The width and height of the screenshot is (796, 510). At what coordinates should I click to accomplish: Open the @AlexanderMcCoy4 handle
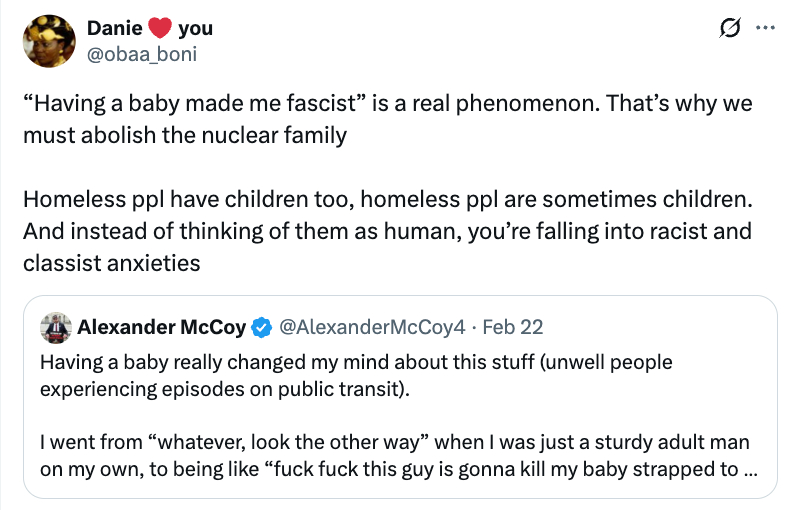[x=374, y=327]
